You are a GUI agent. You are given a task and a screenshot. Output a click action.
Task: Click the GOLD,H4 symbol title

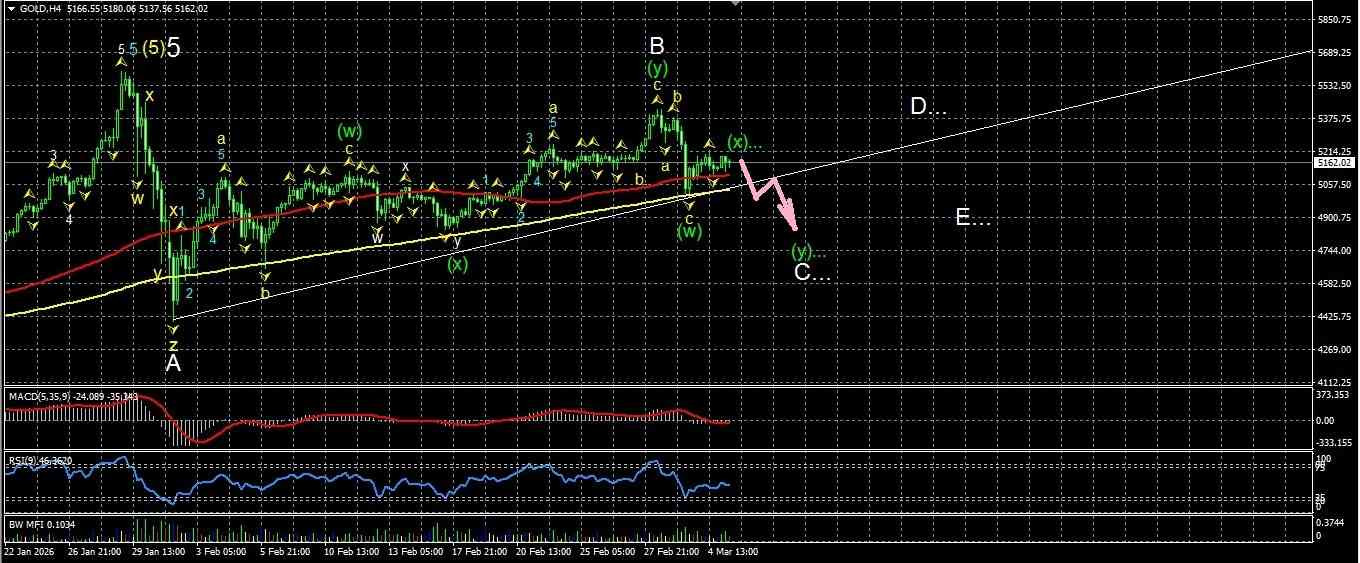point(40,8)
